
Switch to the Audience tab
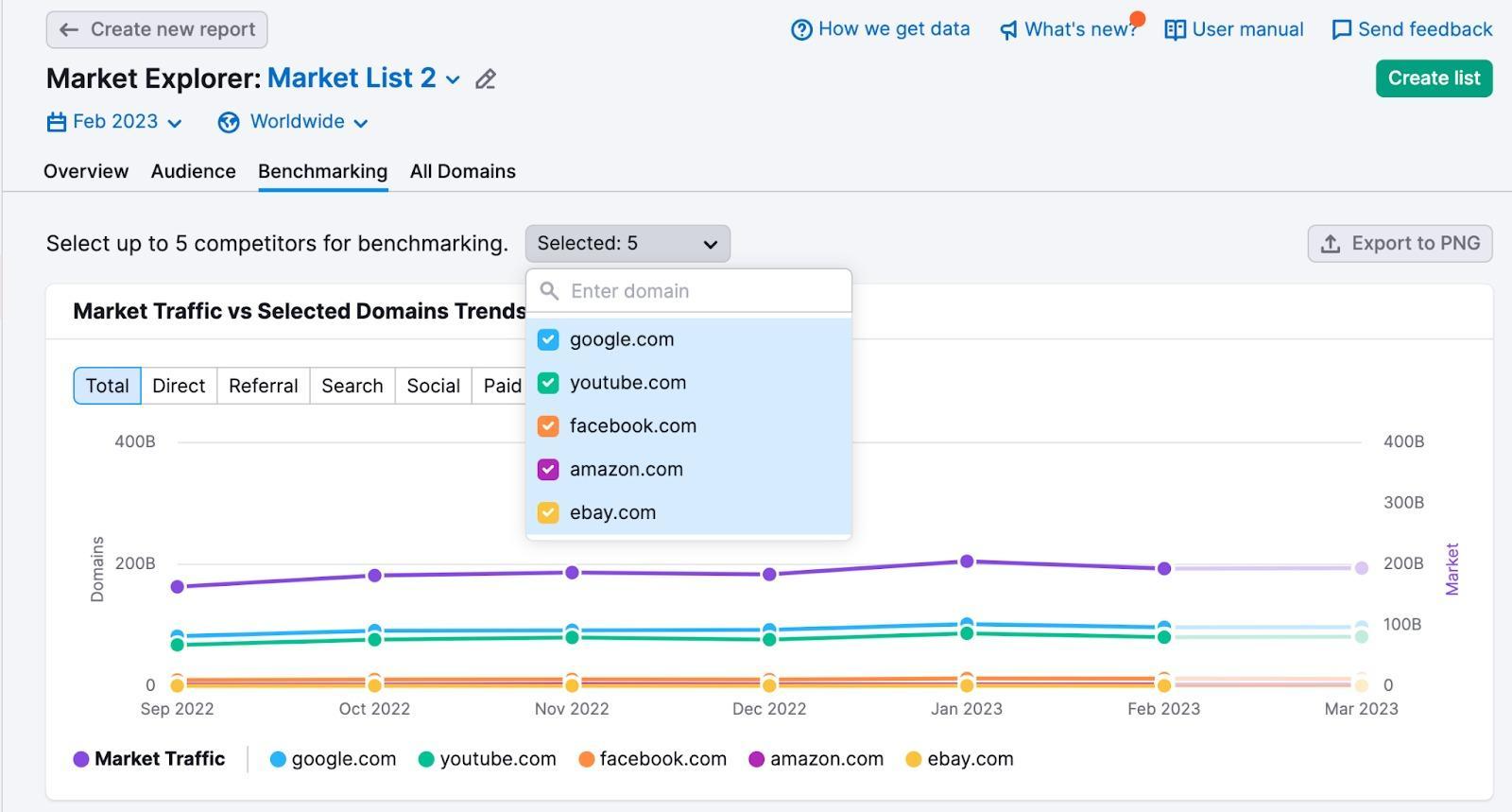pos(194,172)
